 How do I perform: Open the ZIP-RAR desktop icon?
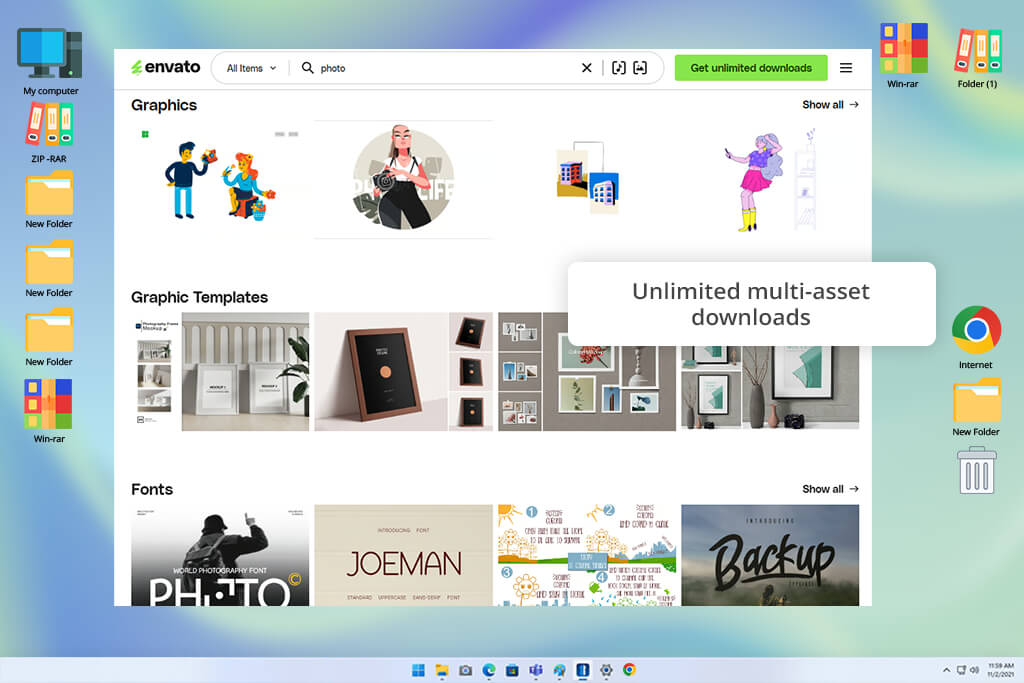[x=49, y=133]
